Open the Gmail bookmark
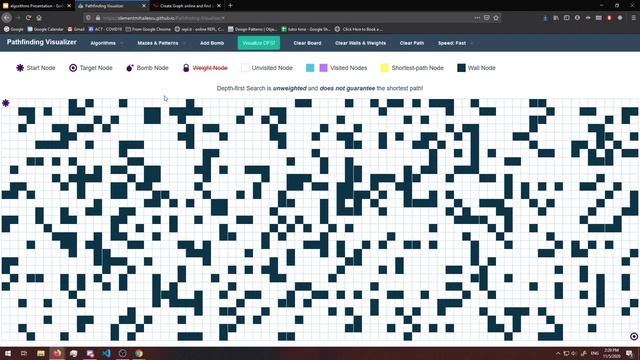 (76, 29)
